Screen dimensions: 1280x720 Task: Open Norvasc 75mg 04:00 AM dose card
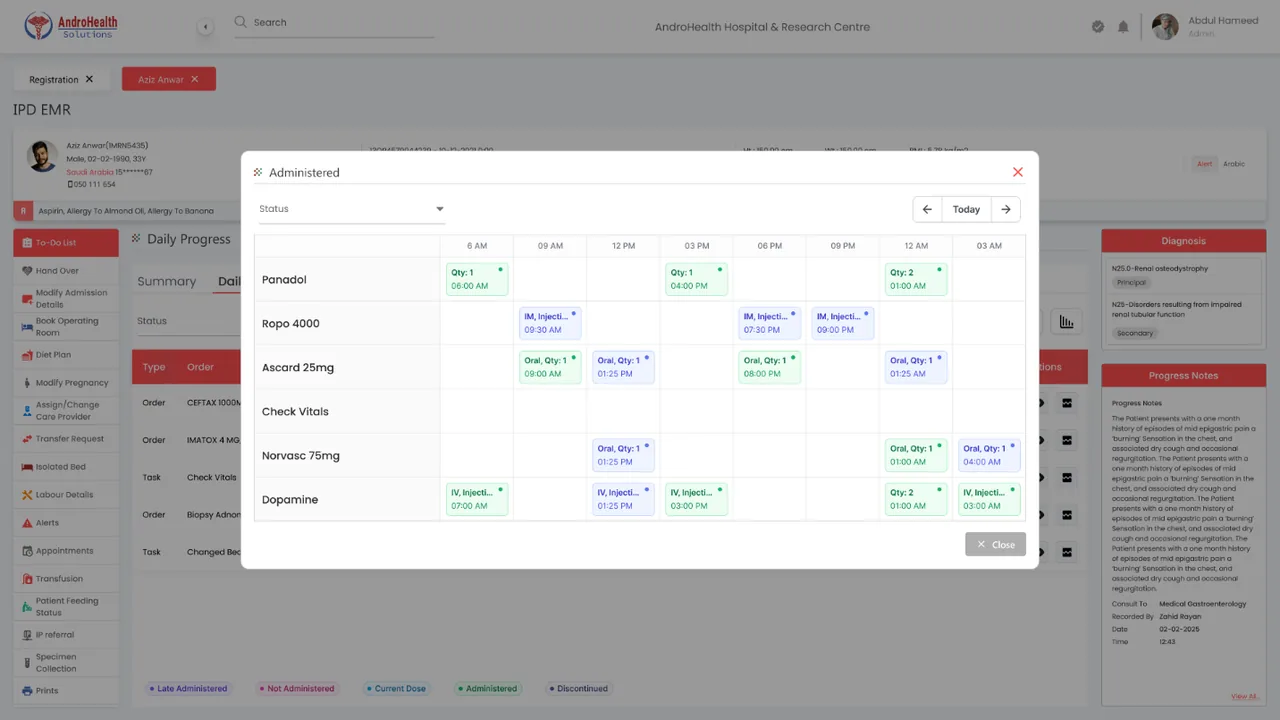(x=989, y=455)
